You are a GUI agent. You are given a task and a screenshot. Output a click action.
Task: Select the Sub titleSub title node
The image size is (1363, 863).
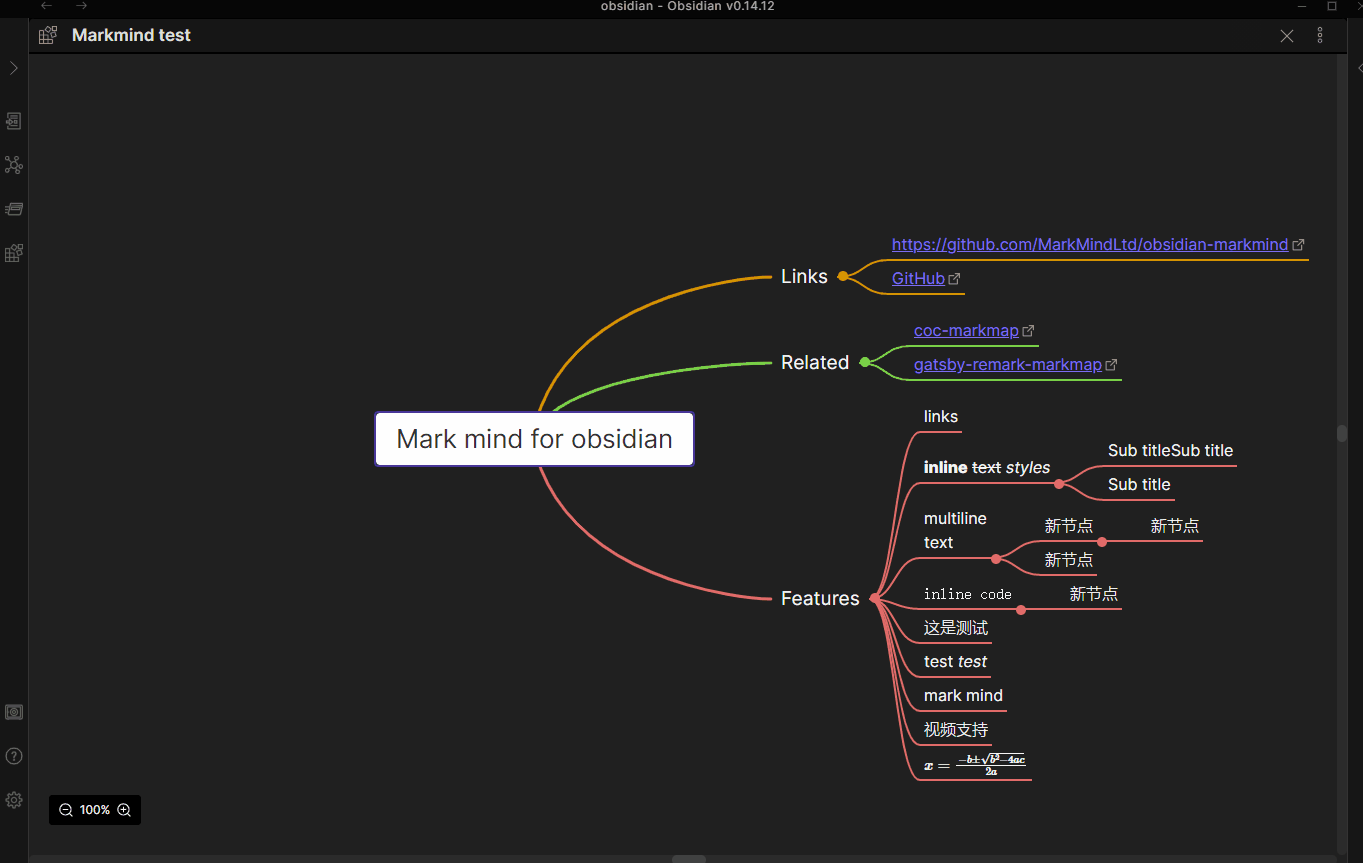coord(1171,450)
